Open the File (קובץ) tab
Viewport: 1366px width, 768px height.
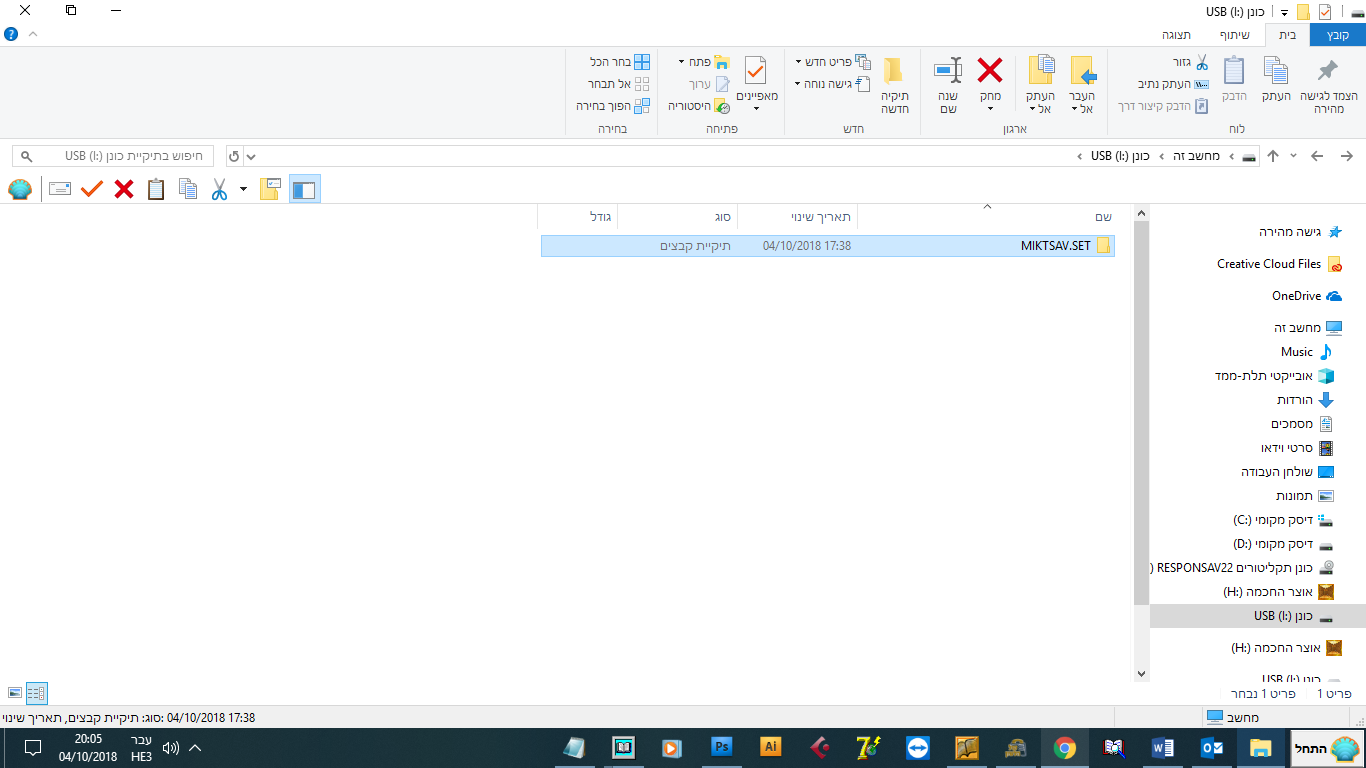1338,35
